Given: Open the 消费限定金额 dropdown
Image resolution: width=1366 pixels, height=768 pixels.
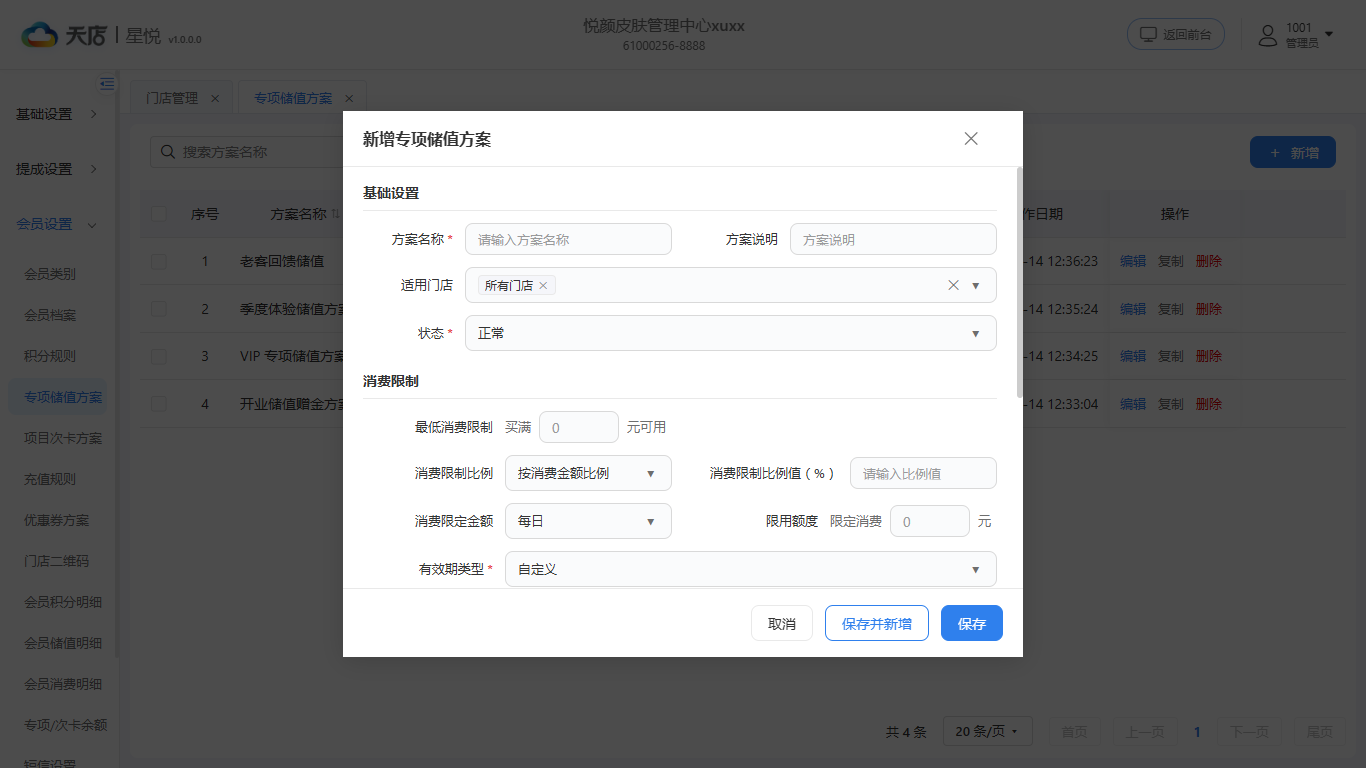Looking at the screenshot, I should point(588,521).
